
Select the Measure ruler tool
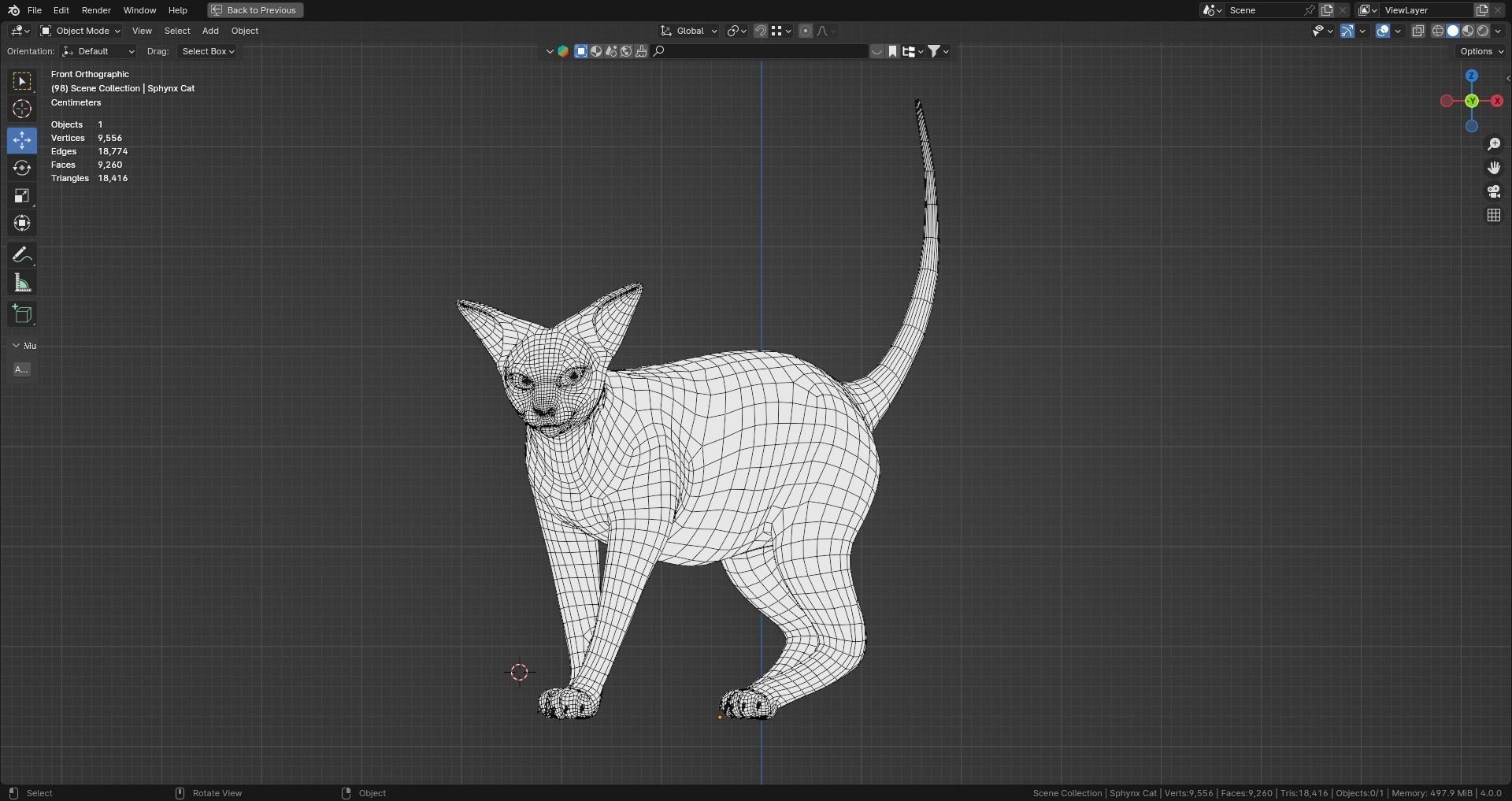tap(22, 283)
